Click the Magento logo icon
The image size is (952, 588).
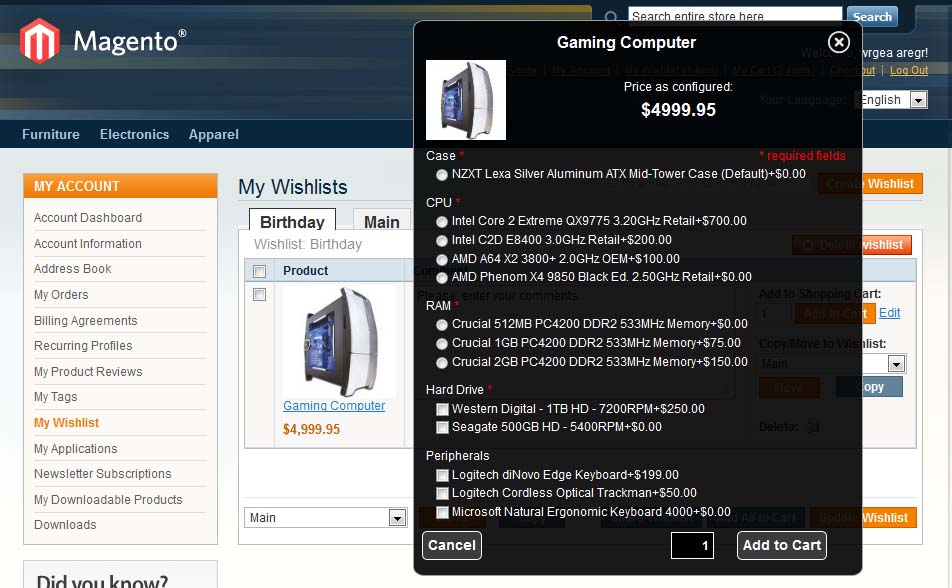point(39,41)
